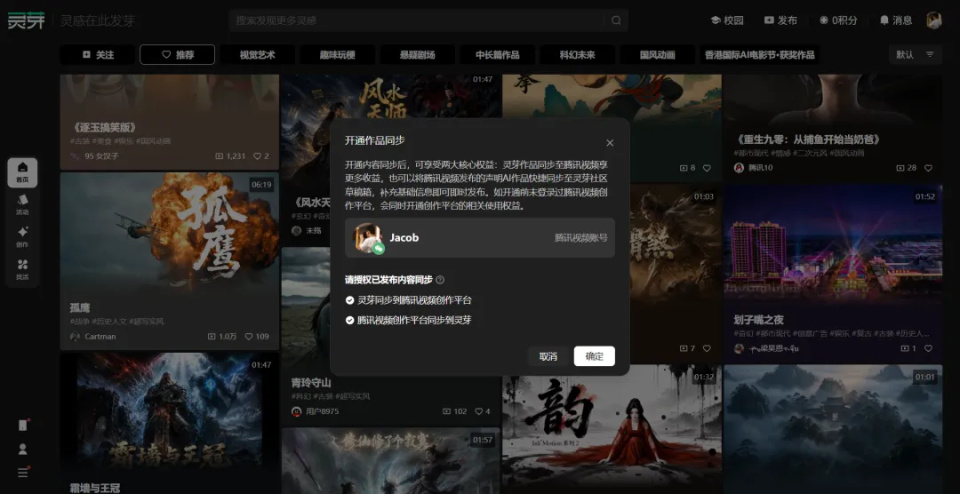This screenshot has width=960, height=494.
Task: Open the hamburger menu icon in sidebar
Action: click(x=23, y=473)
